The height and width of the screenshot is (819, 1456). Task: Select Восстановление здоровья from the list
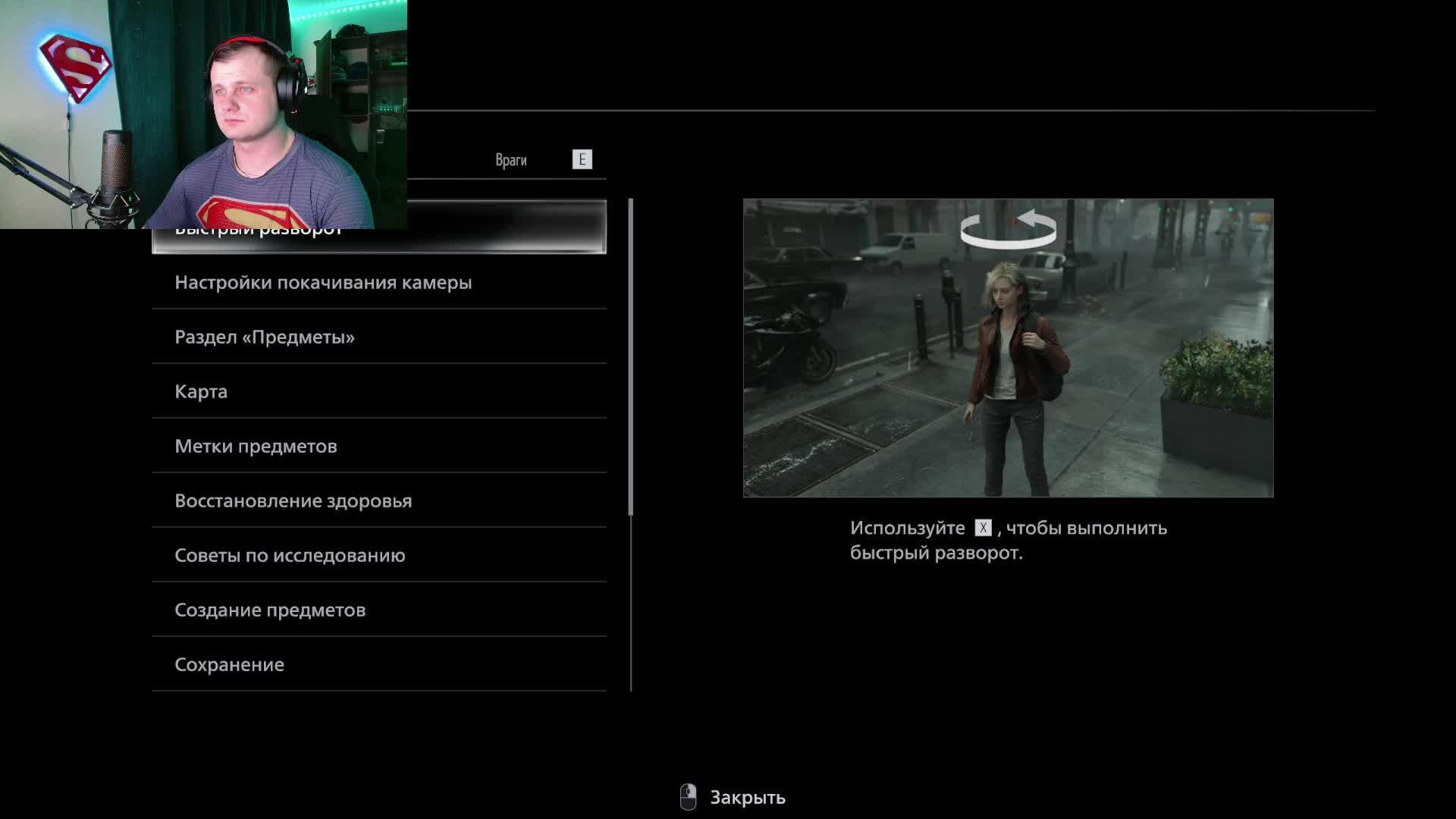click(x=293, y=500)
